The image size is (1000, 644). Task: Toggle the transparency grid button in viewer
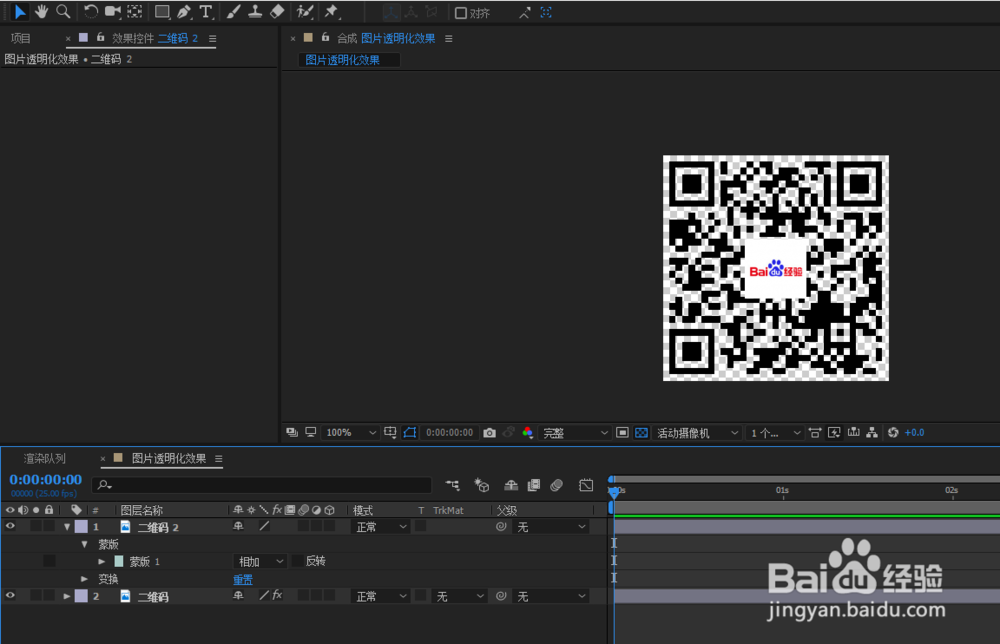point(641,433)
